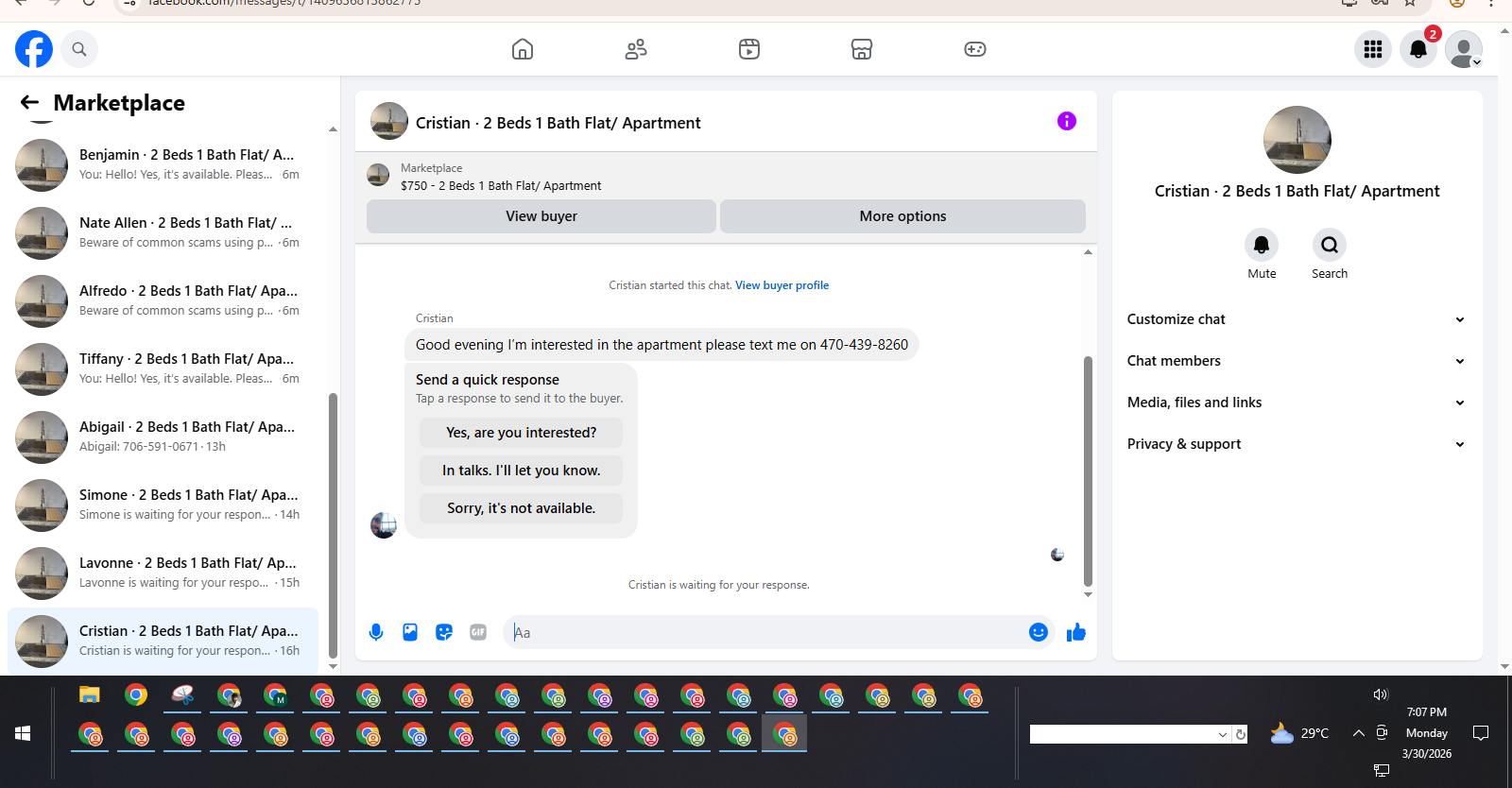Screen dimensions: 1512x788
Task: Expand the Customize chat section
Action: [1297, 319]
